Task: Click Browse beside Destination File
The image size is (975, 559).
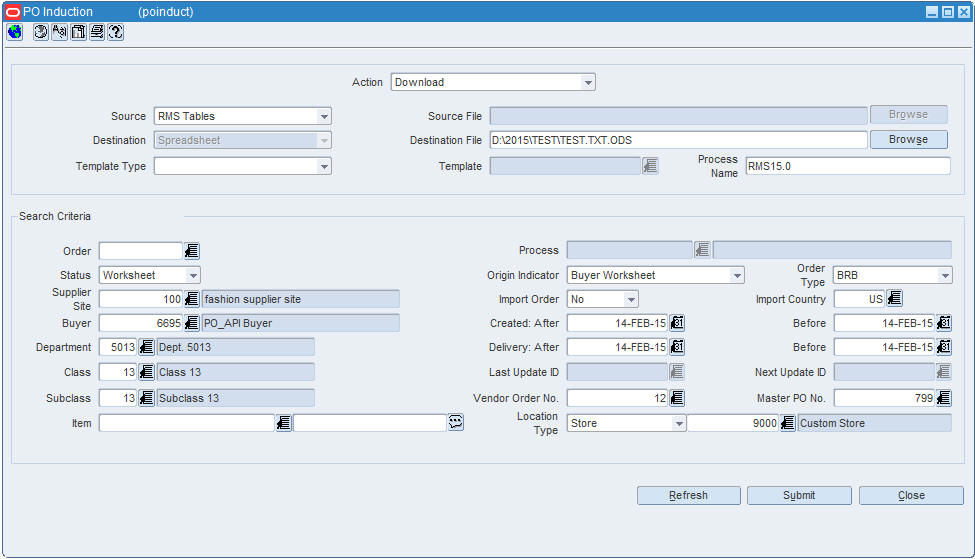Action: (908, 139)
